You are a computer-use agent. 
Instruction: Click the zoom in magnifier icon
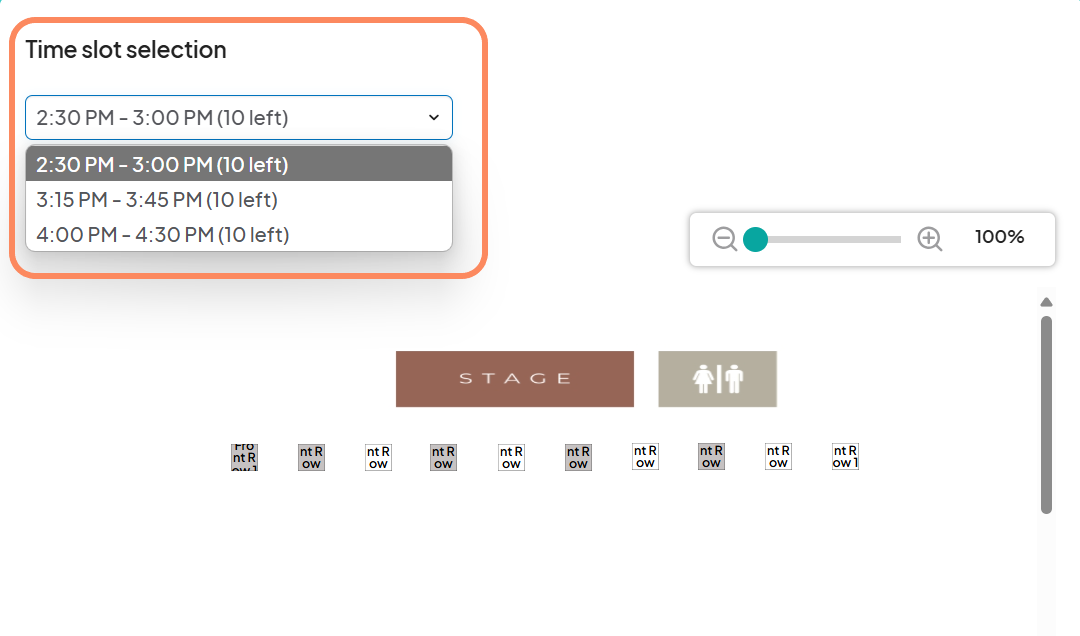930,239
